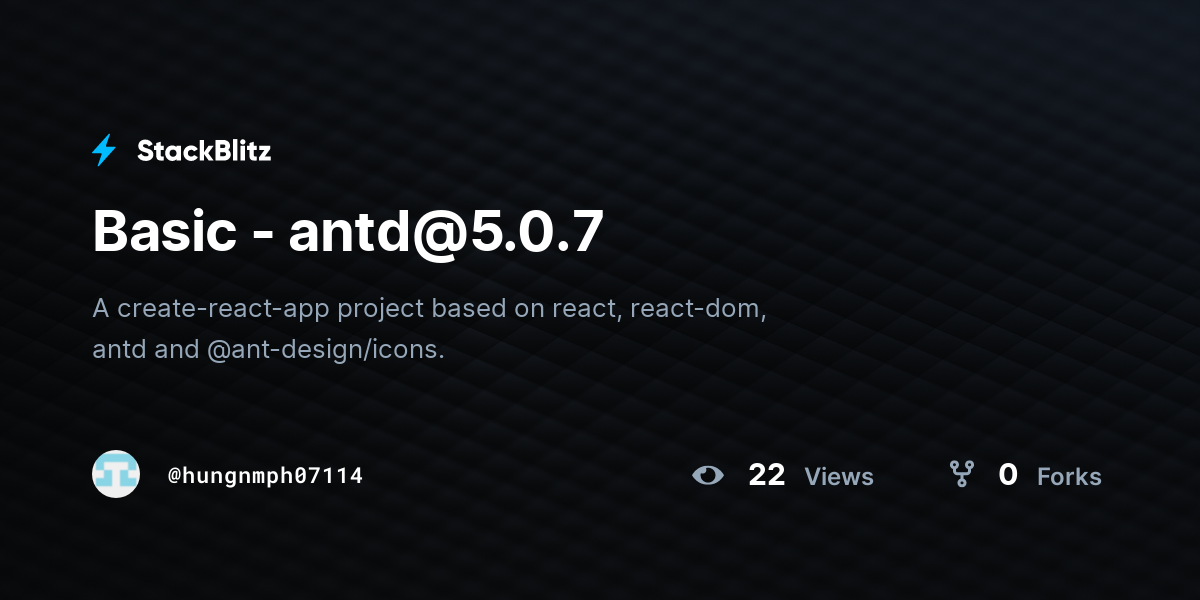The height and width of the screenshot is (600, 1200).
Task: Click the fork icon beside the fork count
Action: tap(961, 474)
